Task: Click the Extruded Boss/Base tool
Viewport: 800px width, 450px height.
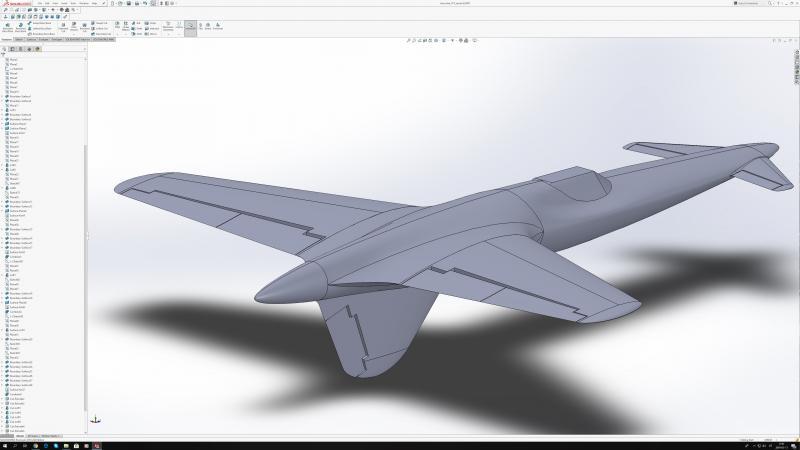Action: point(8,27)
